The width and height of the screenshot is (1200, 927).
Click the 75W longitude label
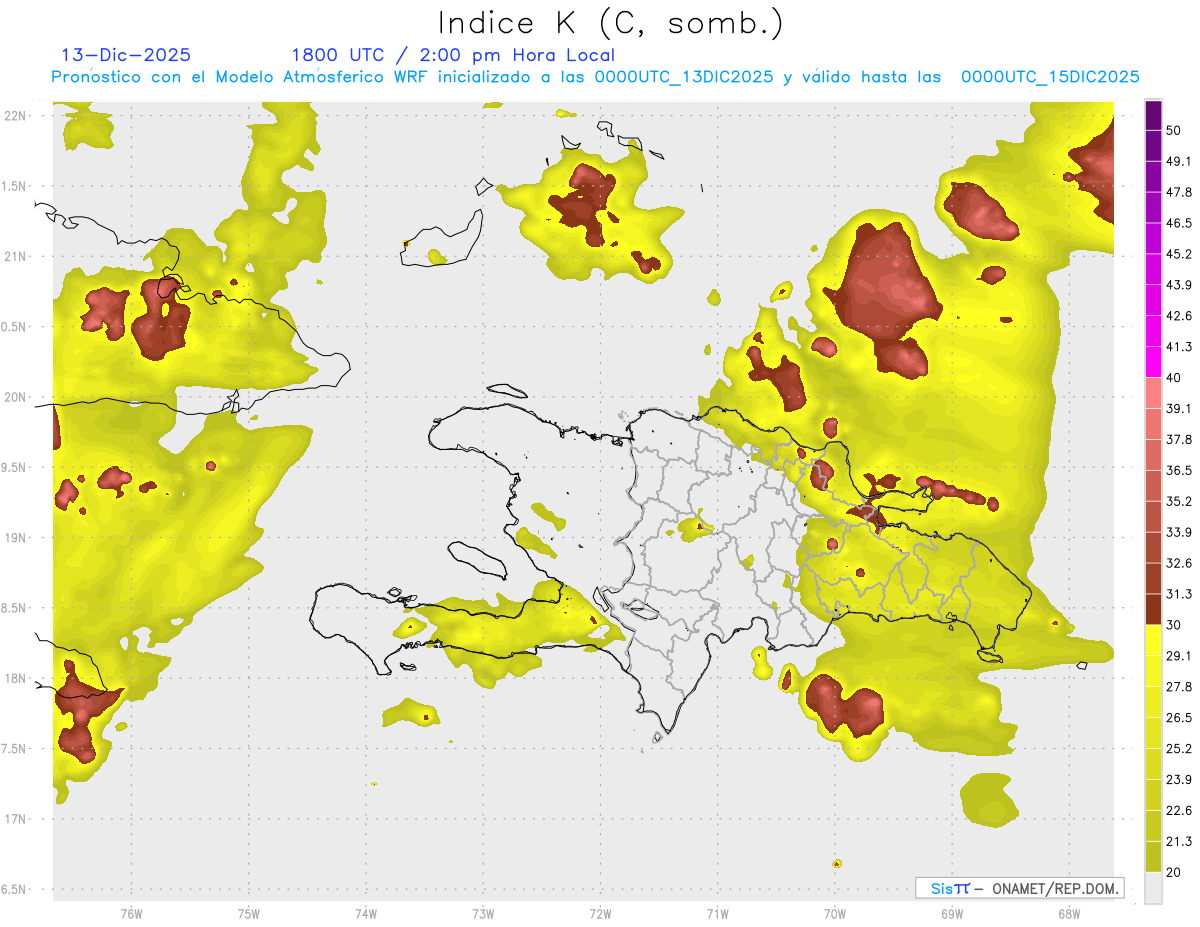248,913
